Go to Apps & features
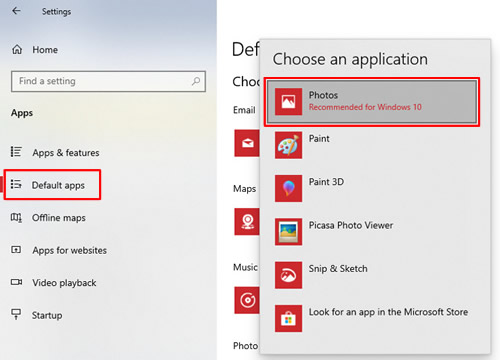The width and height of the screenshot is (500, 360). point(66,153)
